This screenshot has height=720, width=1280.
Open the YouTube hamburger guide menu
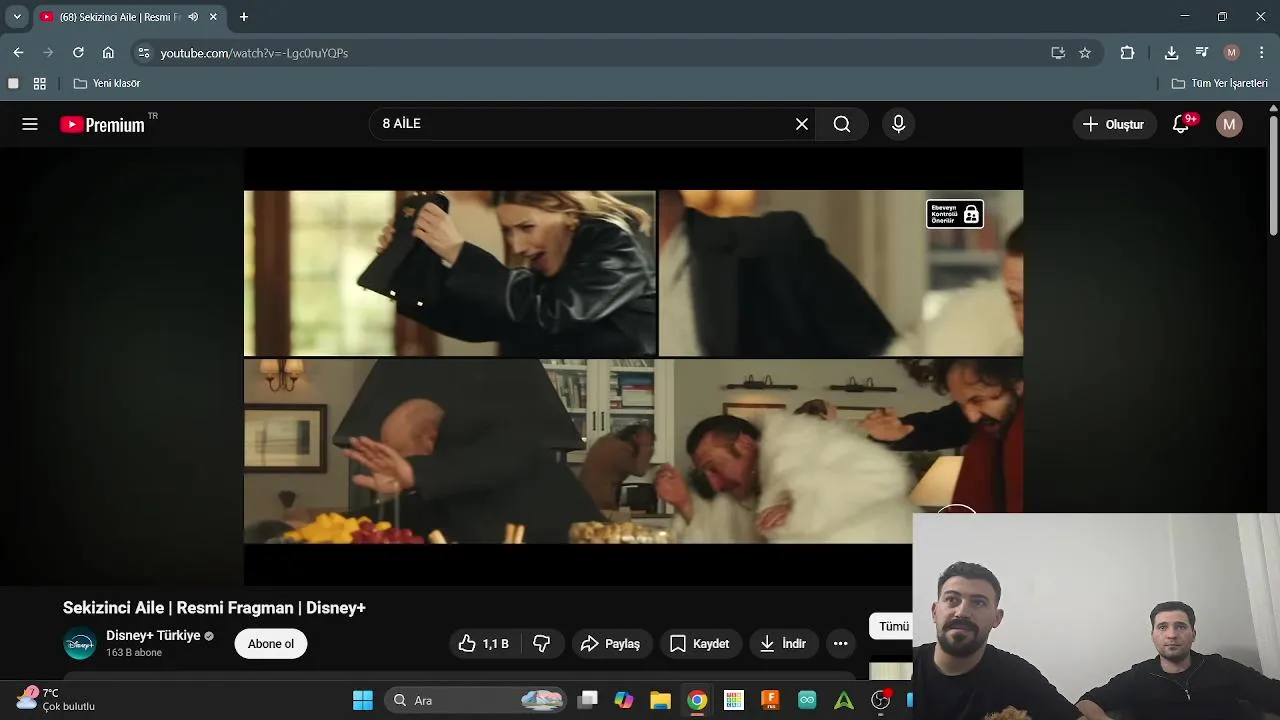pos(30,124)
